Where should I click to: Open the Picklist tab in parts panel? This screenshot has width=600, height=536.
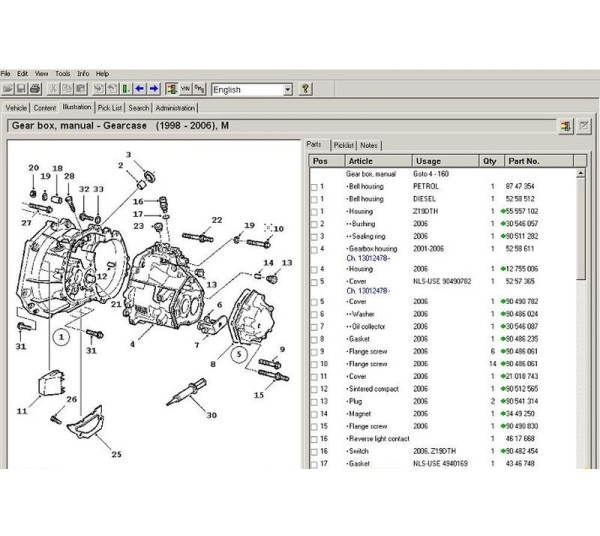(x=343, y=146)
